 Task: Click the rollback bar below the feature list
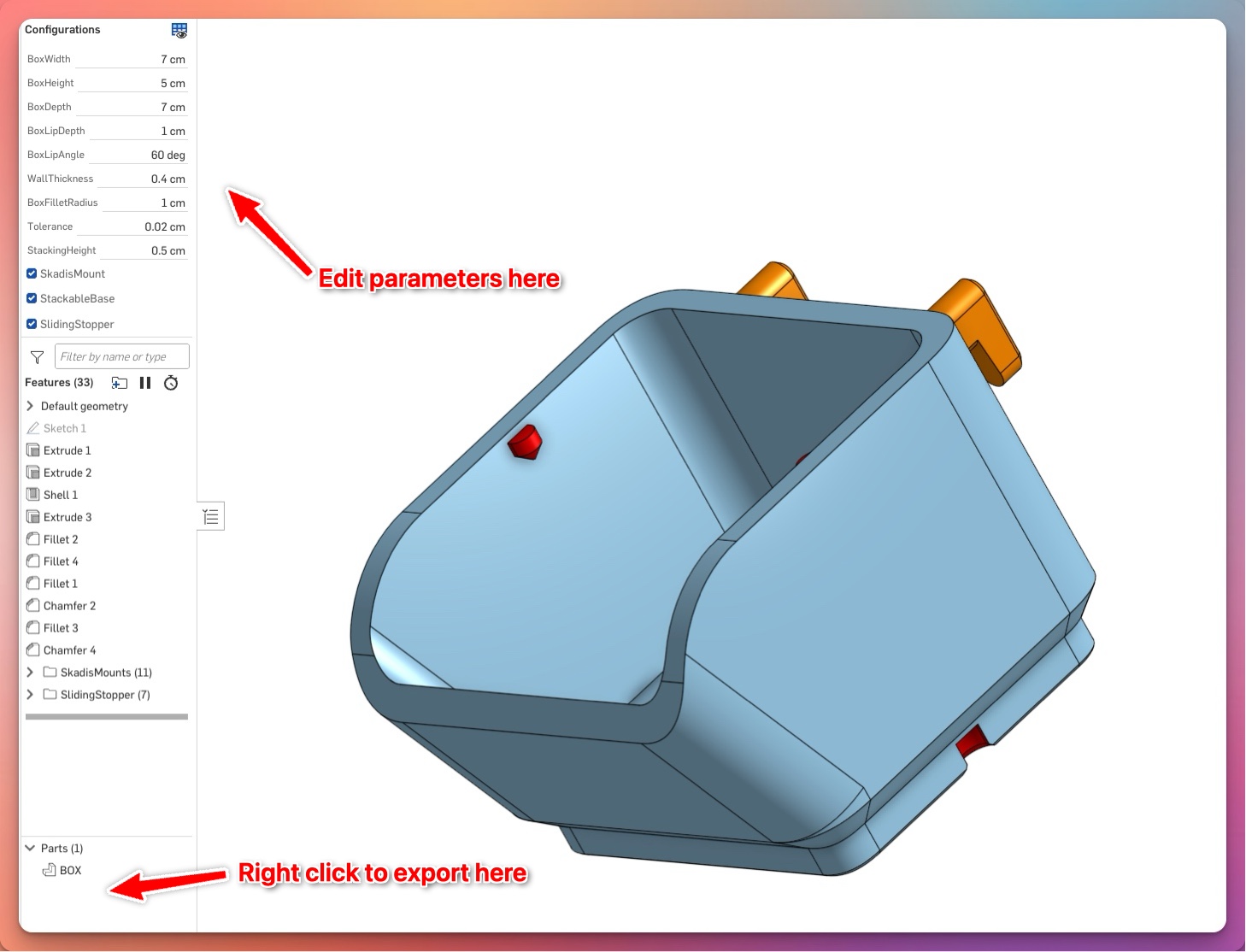click(107, 717)
